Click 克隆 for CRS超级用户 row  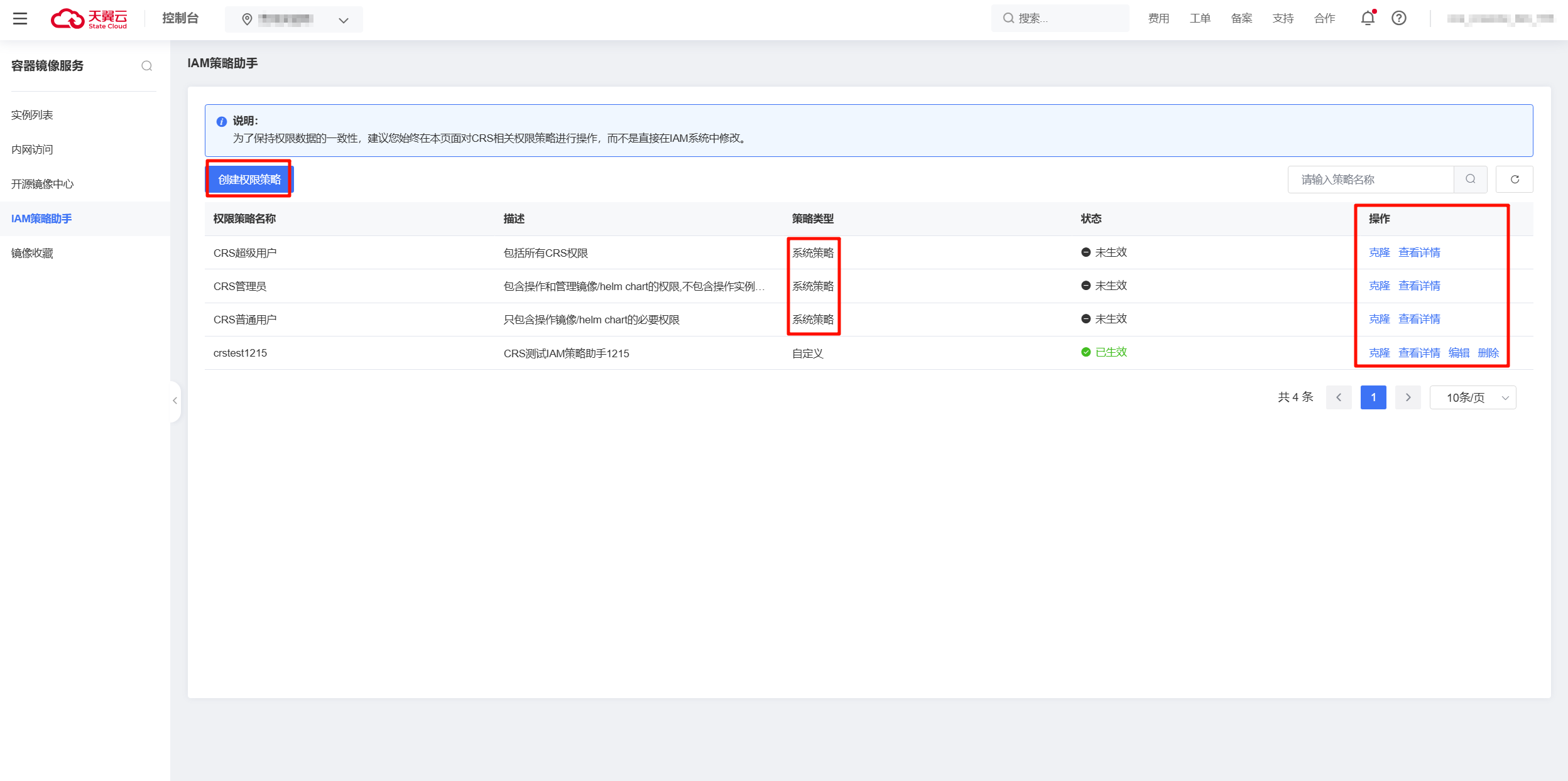point(1379,252)
